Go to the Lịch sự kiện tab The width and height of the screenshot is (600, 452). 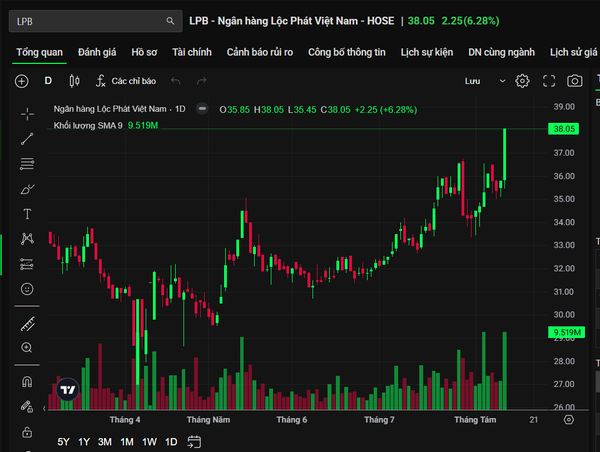(427, 52)
